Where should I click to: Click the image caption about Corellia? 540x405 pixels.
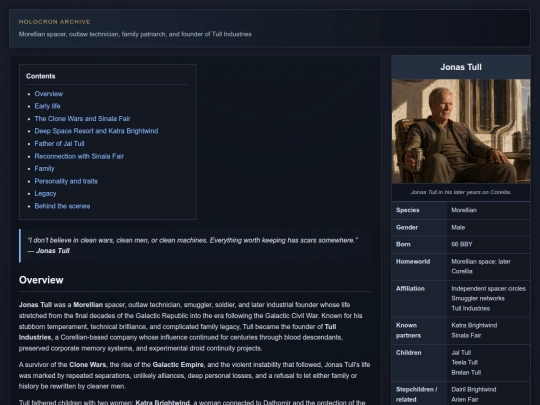tap(461, 192)
